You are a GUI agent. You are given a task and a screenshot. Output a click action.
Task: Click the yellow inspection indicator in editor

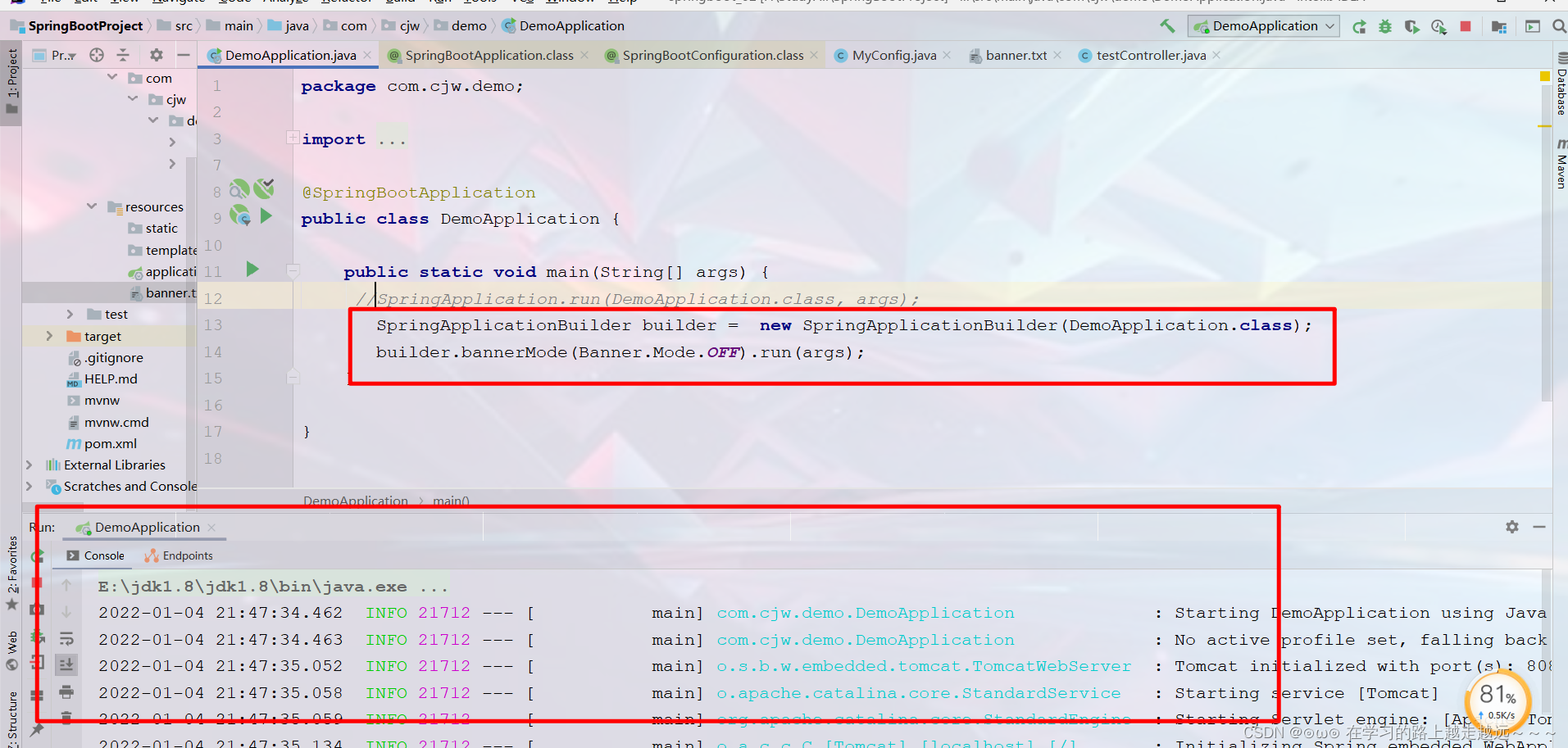point(1545,76)
